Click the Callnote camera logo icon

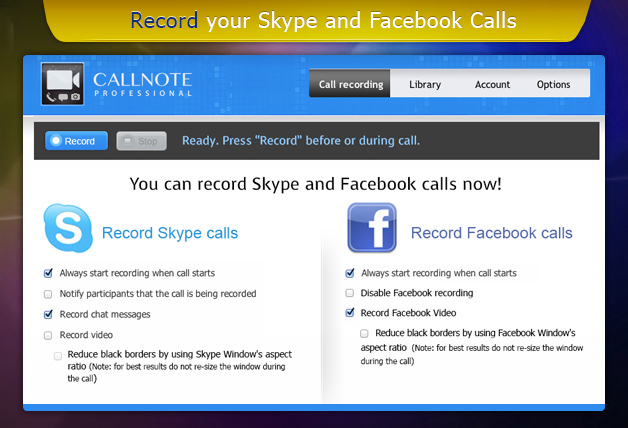(62, 84)
